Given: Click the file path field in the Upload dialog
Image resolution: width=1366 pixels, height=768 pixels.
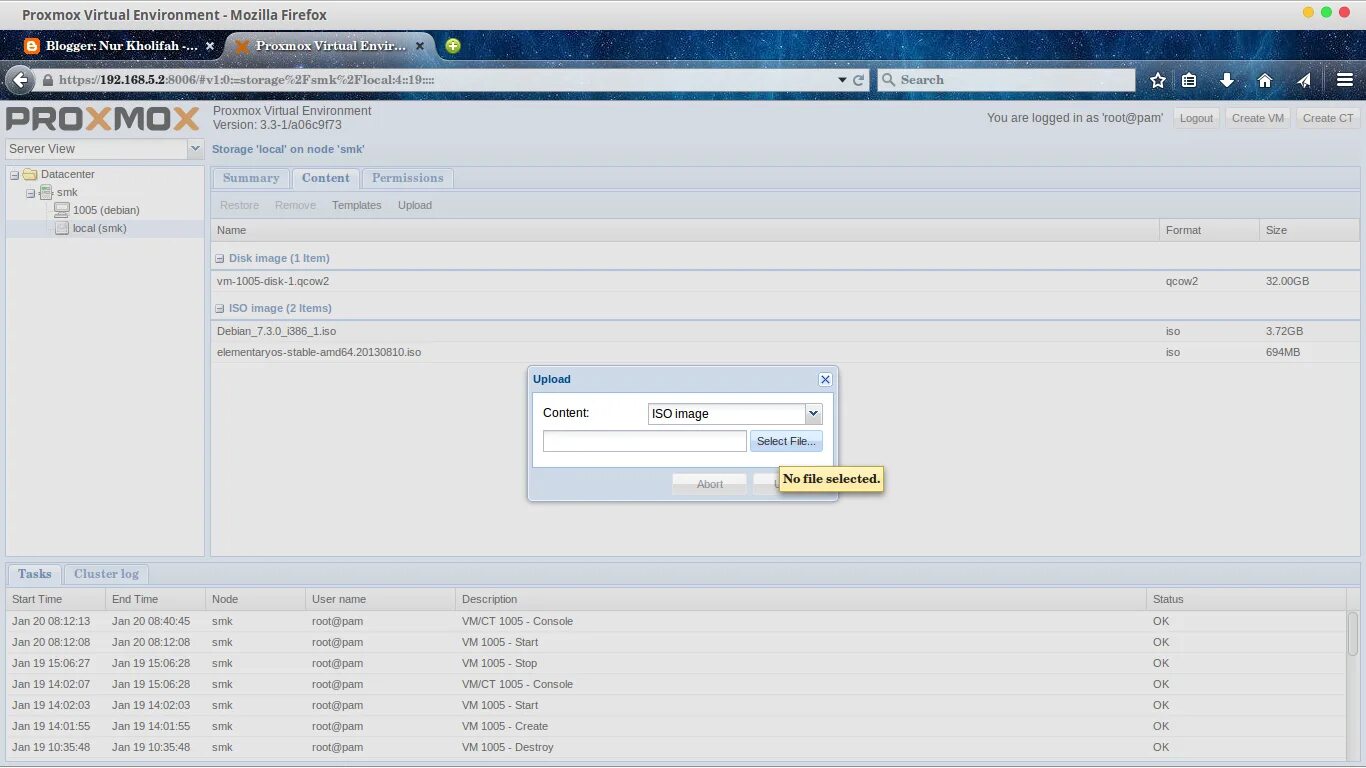Looking at the screenshot, I should (x=645, y=441).
